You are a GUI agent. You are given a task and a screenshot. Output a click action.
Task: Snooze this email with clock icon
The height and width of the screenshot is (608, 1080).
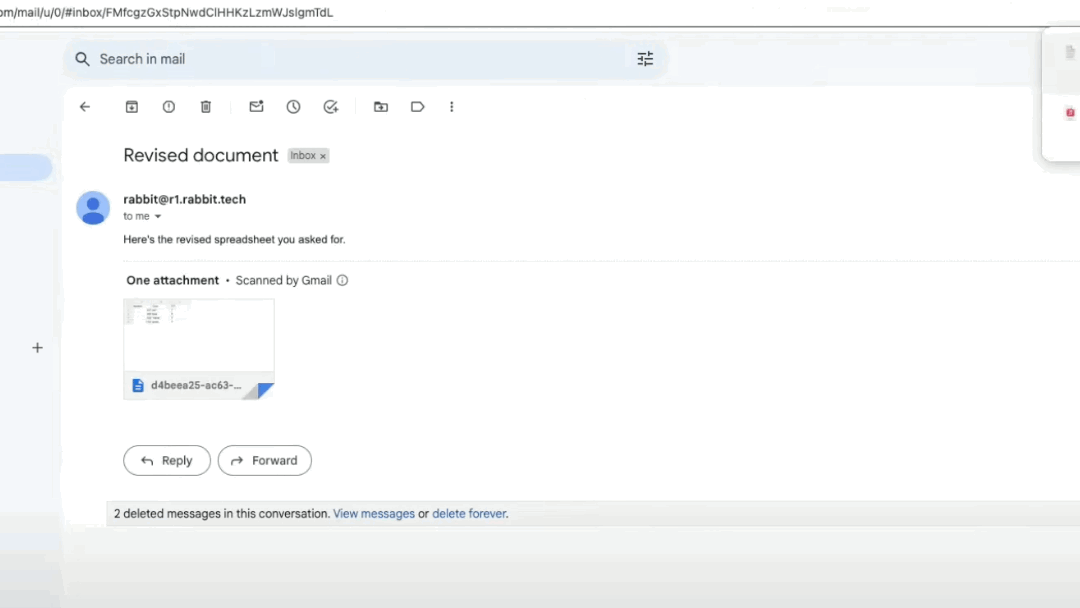pos(293,107)
